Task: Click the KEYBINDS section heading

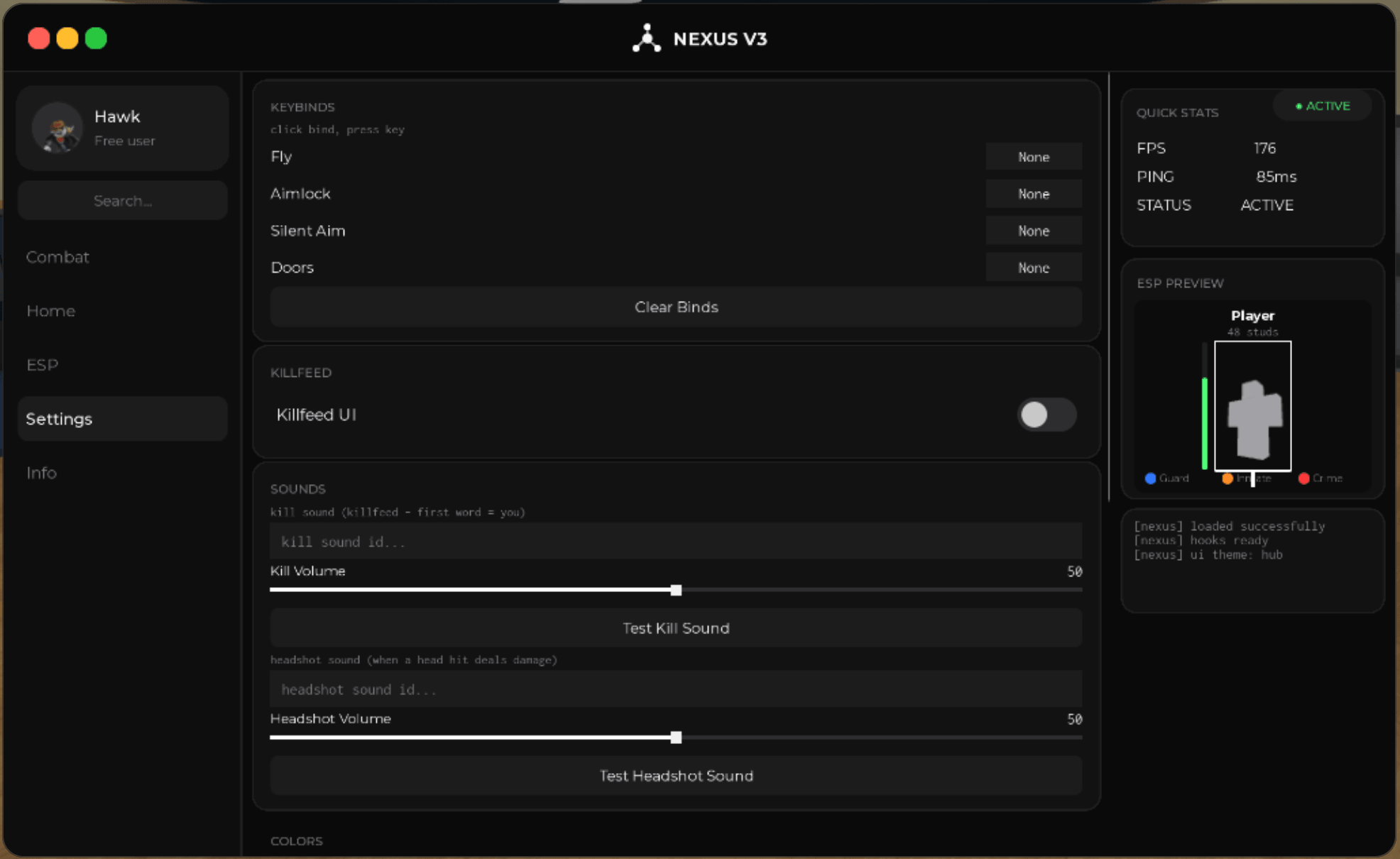Action: click(x=302, y=107)
